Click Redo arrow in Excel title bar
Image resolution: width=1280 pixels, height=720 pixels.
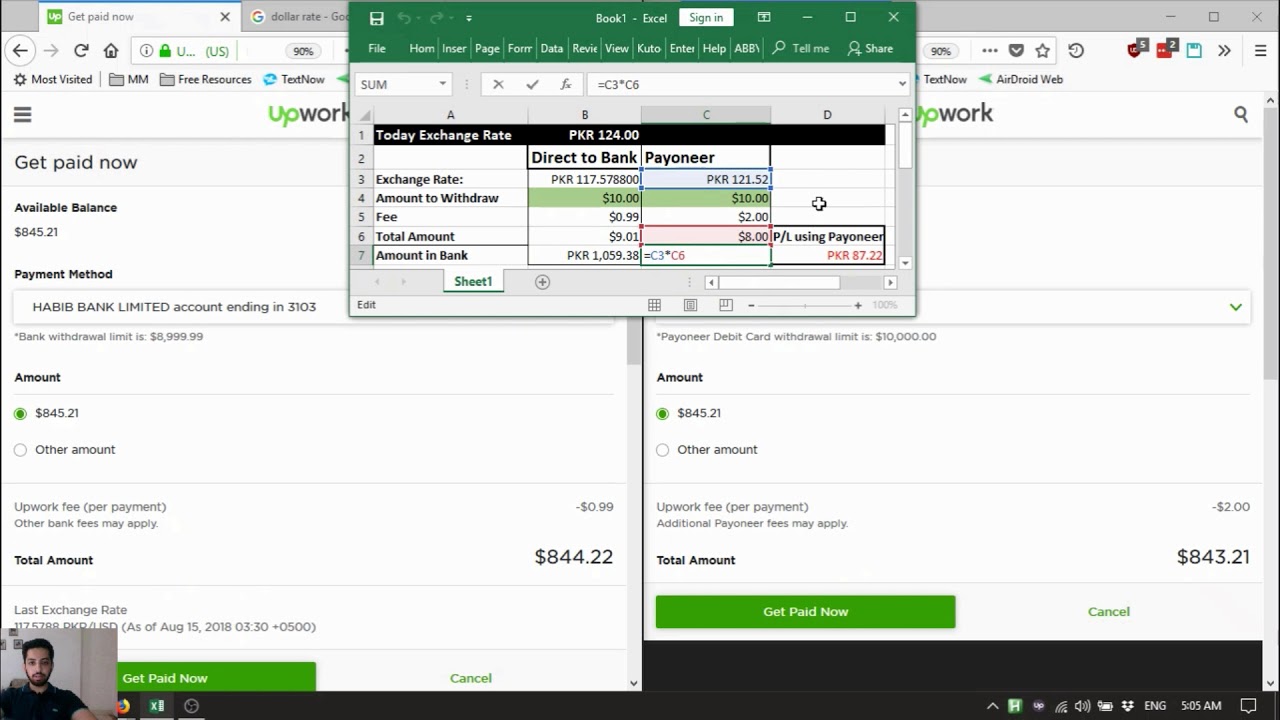[437, 18]
